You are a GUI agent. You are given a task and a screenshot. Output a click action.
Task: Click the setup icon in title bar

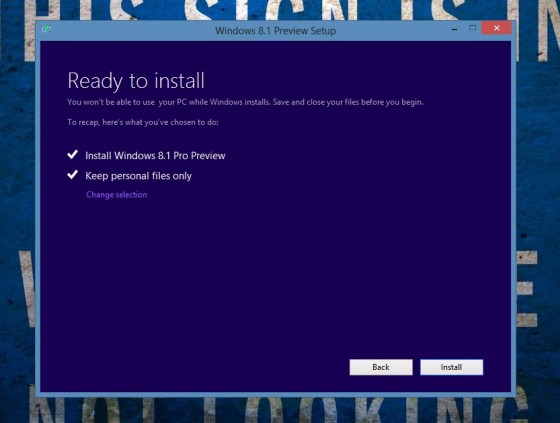[46, 29]
